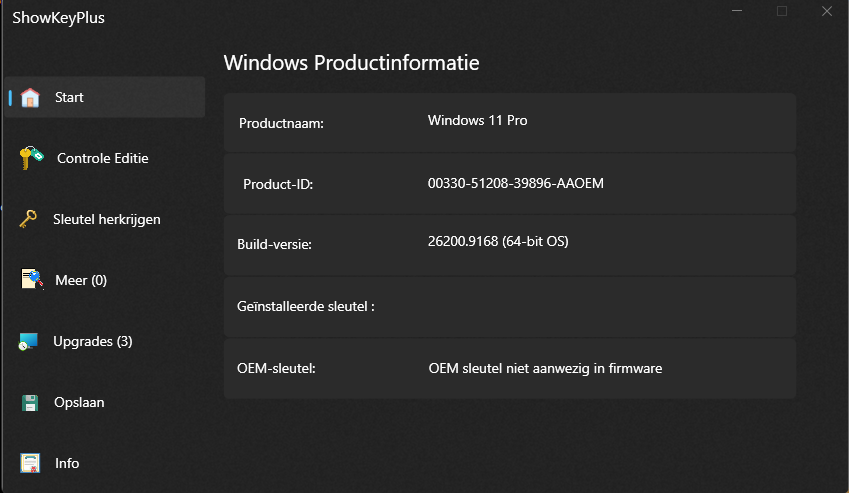
Task: Open the Info page label
Action: coord(67,463)
